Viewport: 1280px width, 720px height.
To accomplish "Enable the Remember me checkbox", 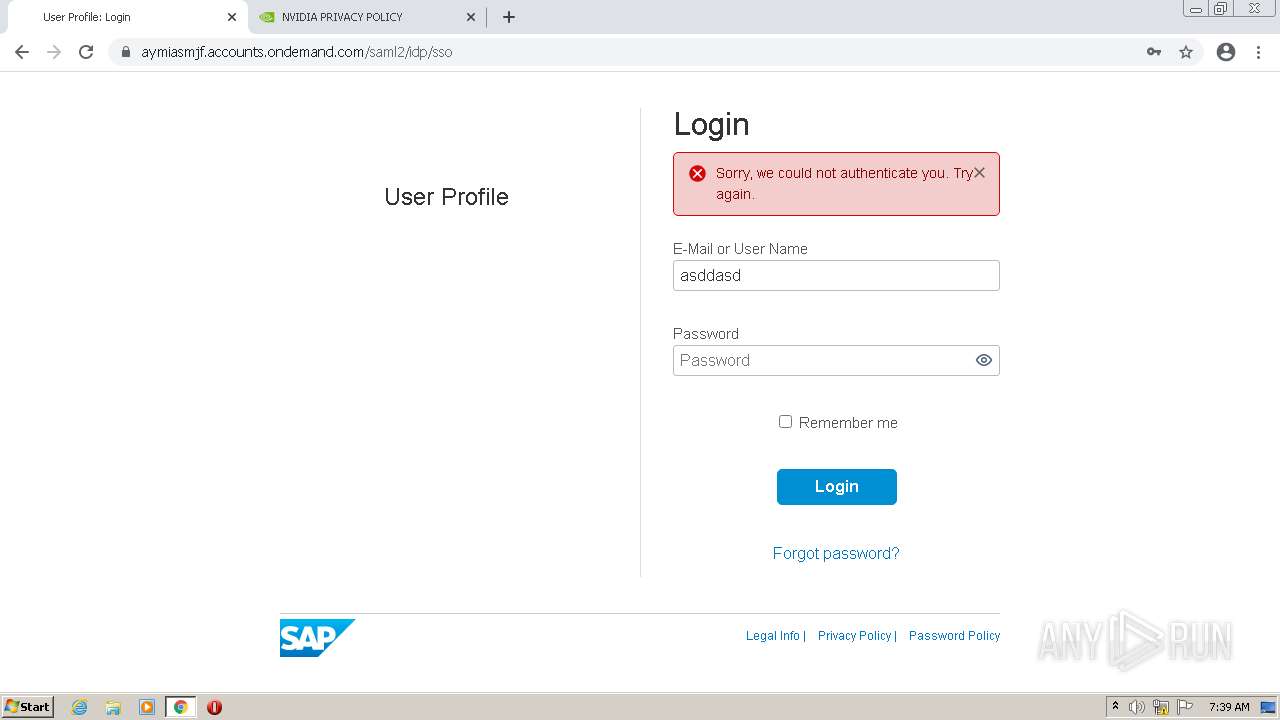I will 785,422.
